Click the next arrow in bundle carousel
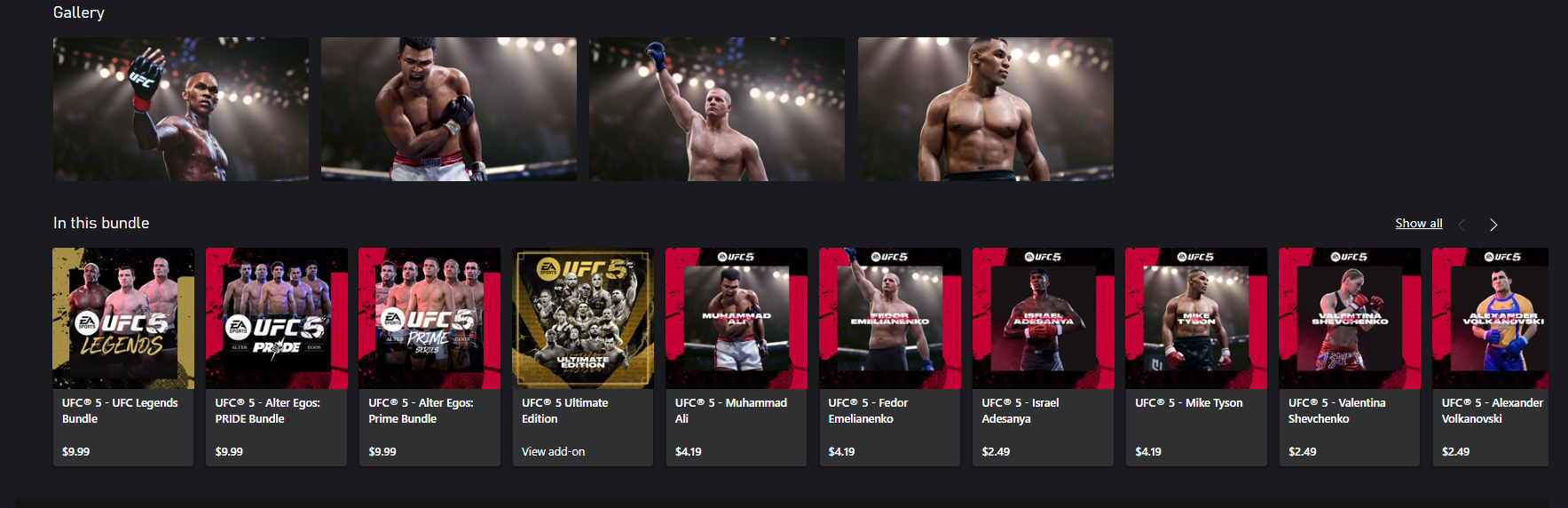 [x=1493, y=225]
